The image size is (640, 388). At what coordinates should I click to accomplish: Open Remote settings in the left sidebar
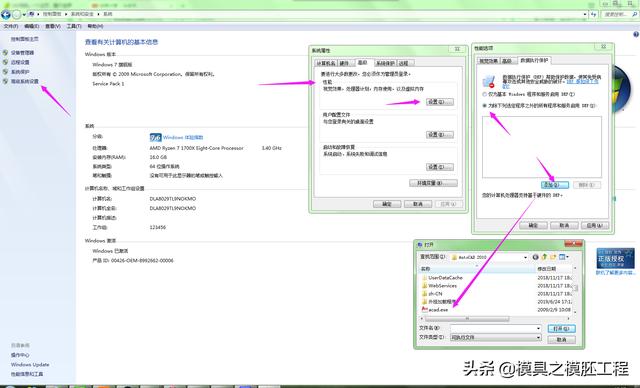point(20,62)
